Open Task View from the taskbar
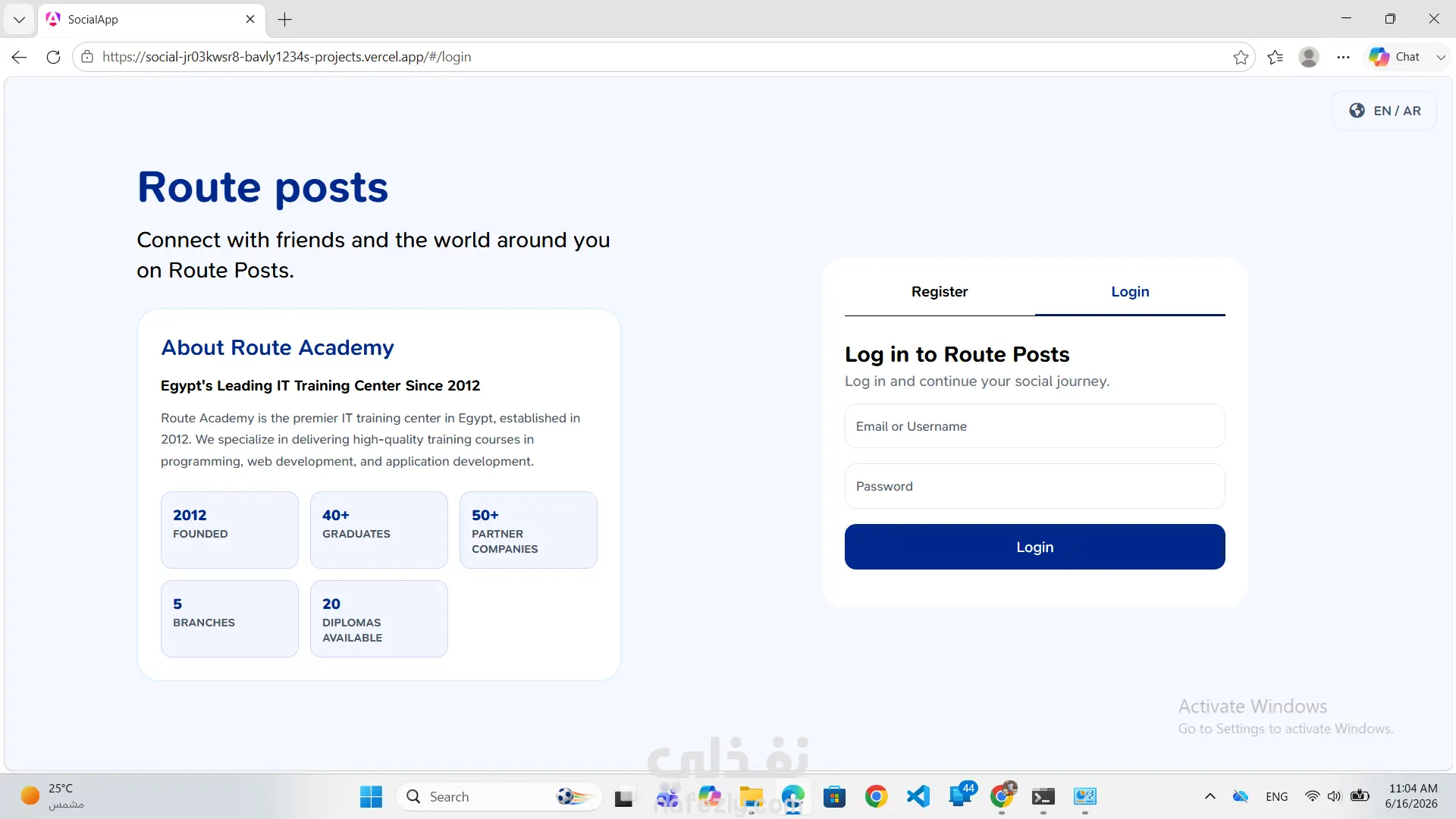Screen dimensions: 1456x819 pos(623,796)
